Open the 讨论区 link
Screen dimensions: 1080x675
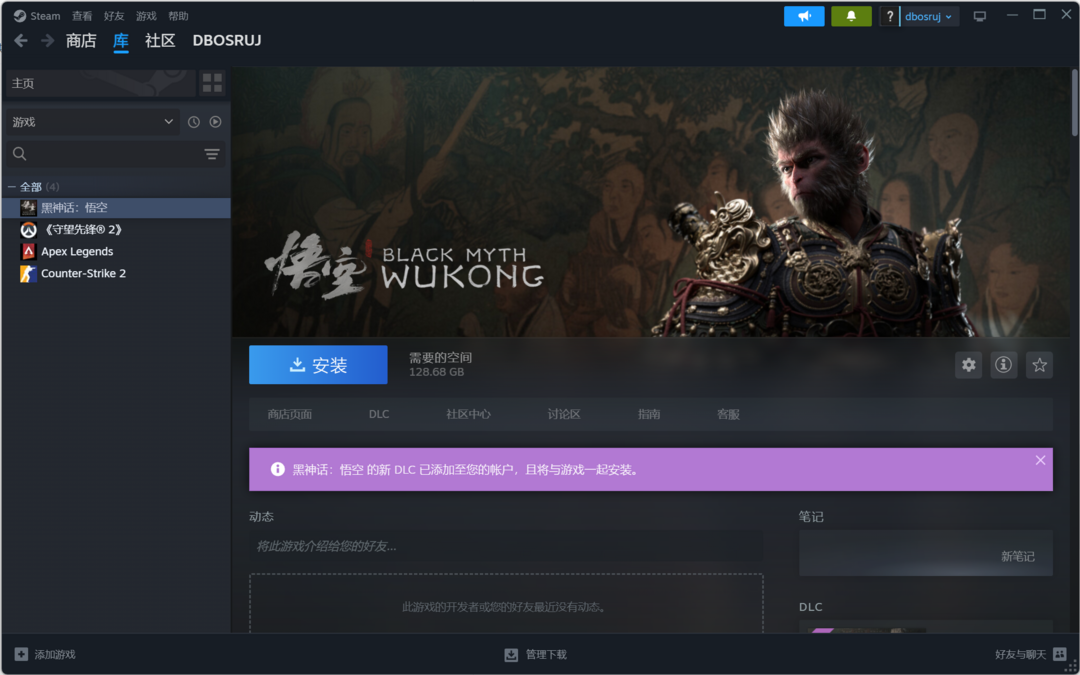(564, 414)
